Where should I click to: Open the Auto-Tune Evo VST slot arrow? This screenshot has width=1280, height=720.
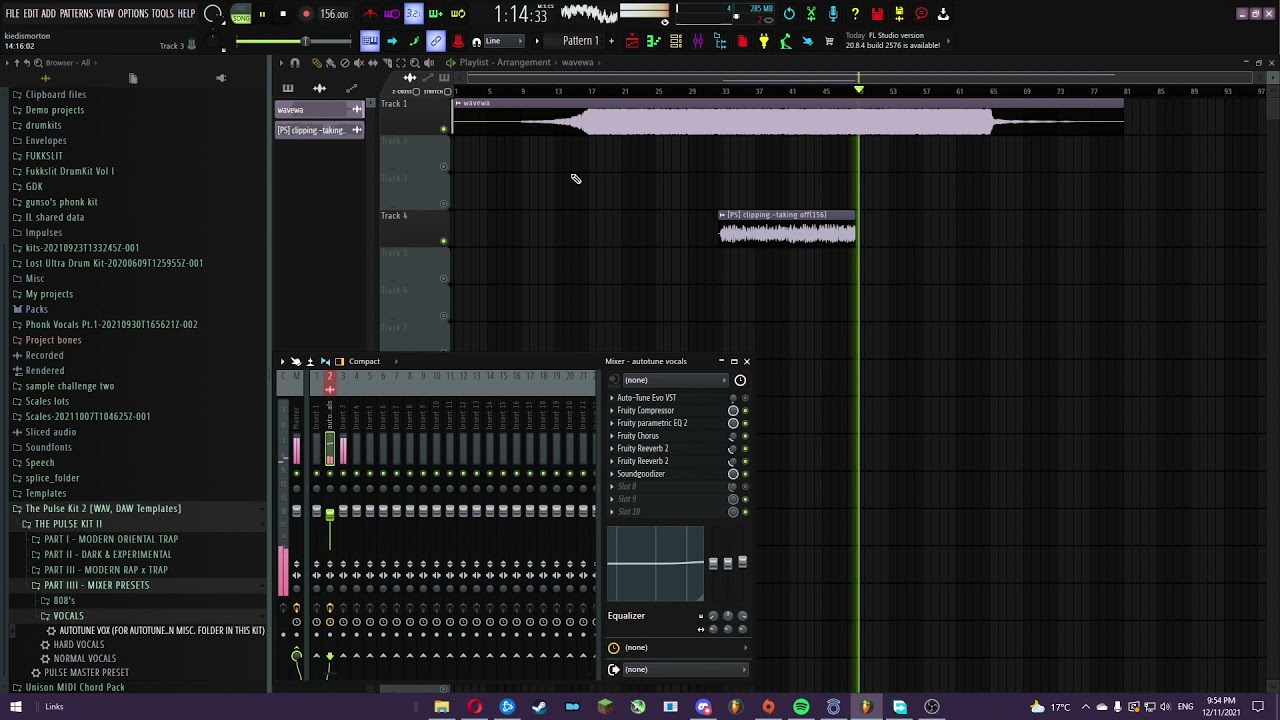point(612,398)
